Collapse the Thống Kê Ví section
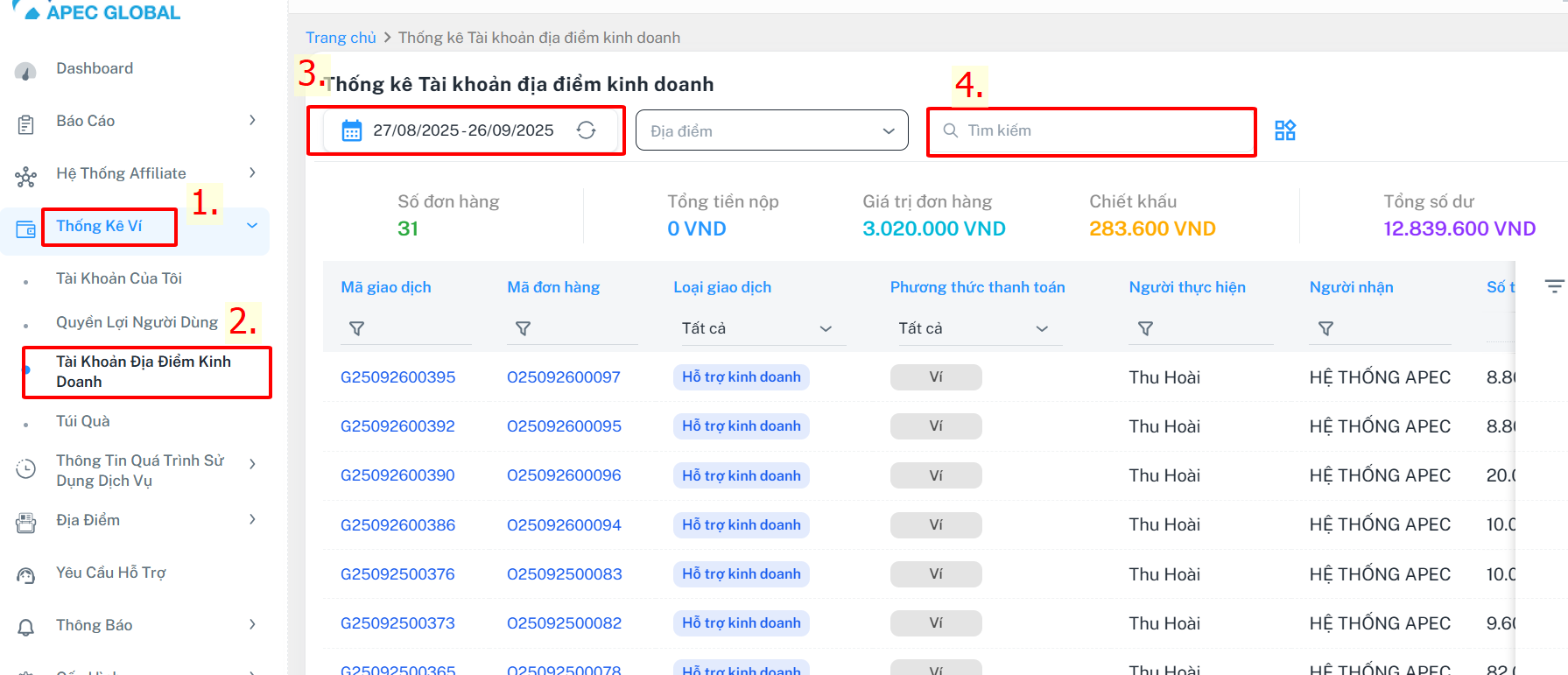Viewport: 1568px width, 675px height. click(252, 226)
